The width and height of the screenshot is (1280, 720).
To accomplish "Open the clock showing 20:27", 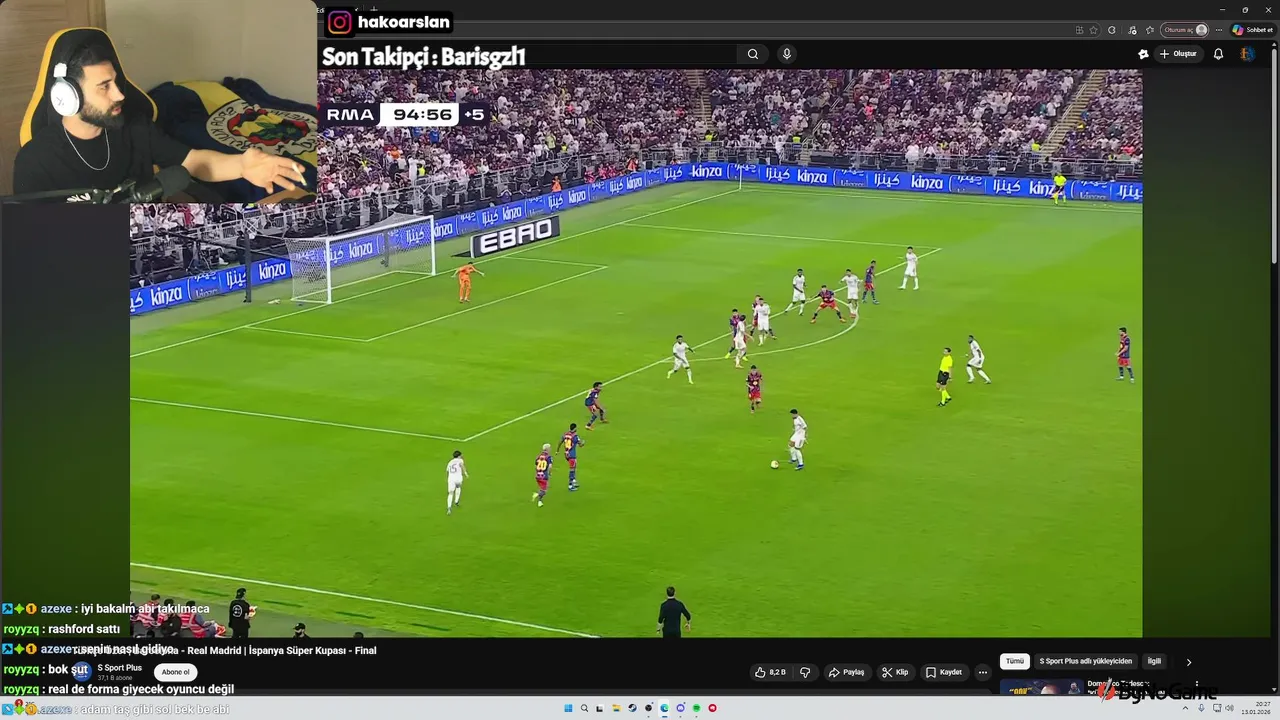I will click(1256, 708).
